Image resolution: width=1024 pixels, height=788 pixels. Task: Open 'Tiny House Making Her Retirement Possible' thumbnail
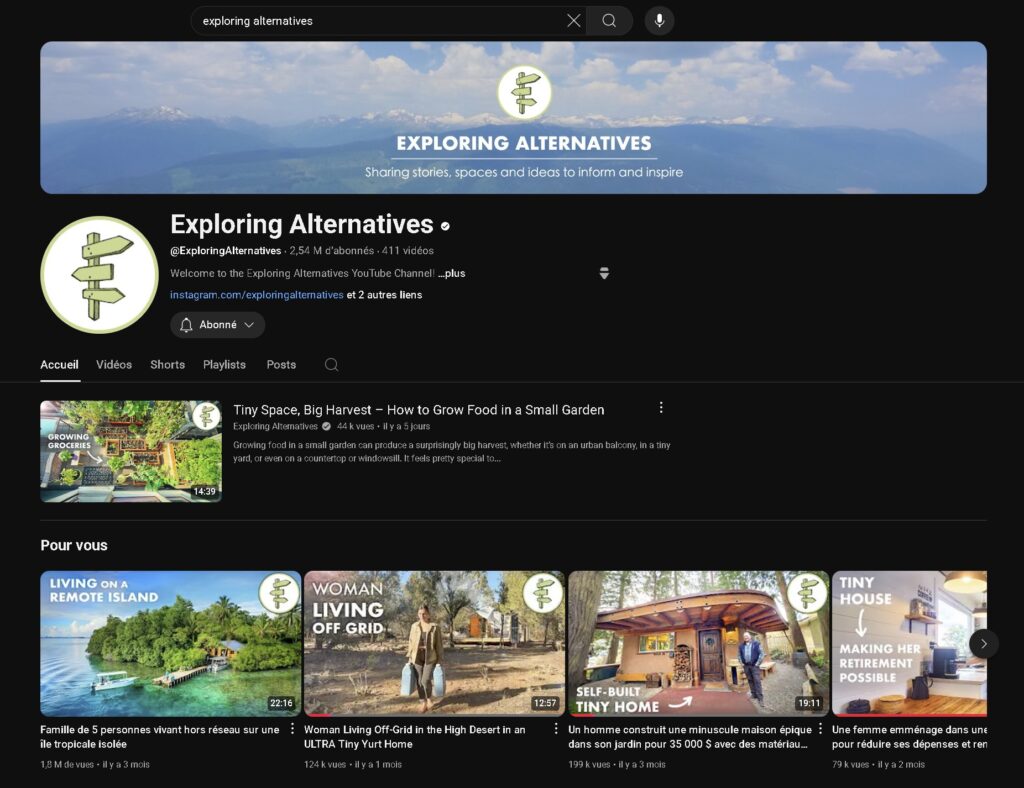tap(909, 644)
